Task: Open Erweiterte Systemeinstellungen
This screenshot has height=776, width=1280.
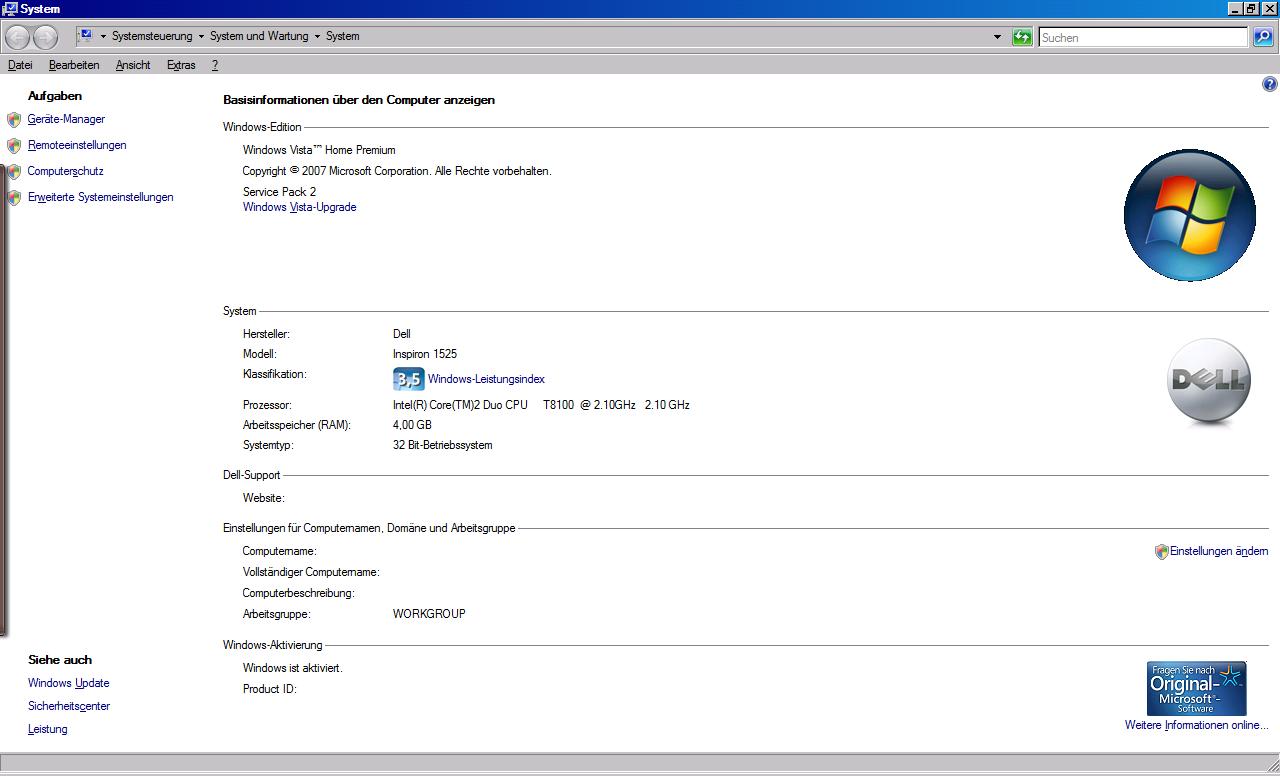Action: (101, 197)
